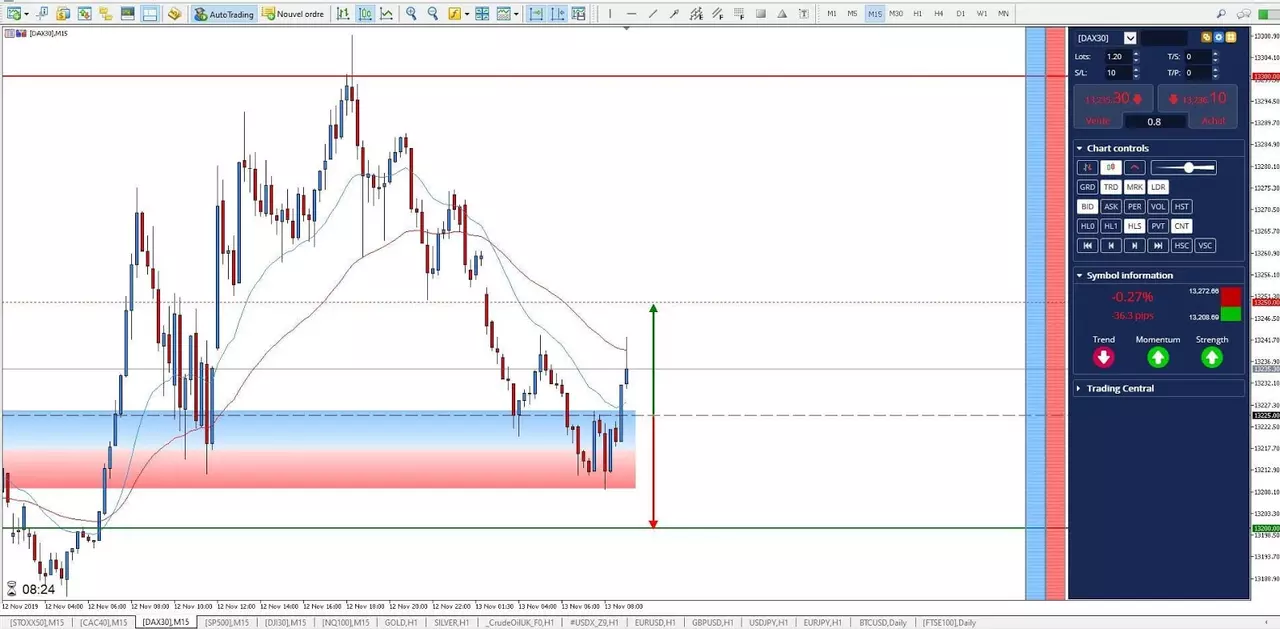Toggle the BID line button
Screen dimensions: 1280x629
(1087, 207)
